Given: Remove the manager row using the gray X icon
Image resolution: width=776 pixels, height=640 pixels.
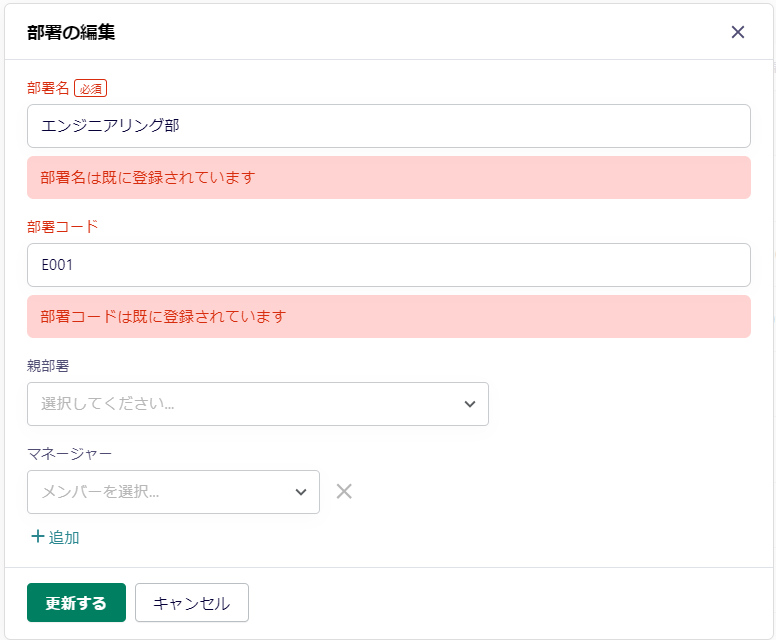Looking at the screenshot, I should (344, 491).
